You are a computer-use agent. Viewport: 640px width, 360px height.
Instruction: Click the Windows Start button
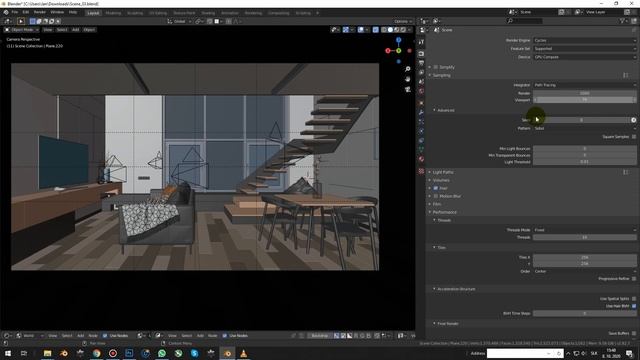click(8, 353)
